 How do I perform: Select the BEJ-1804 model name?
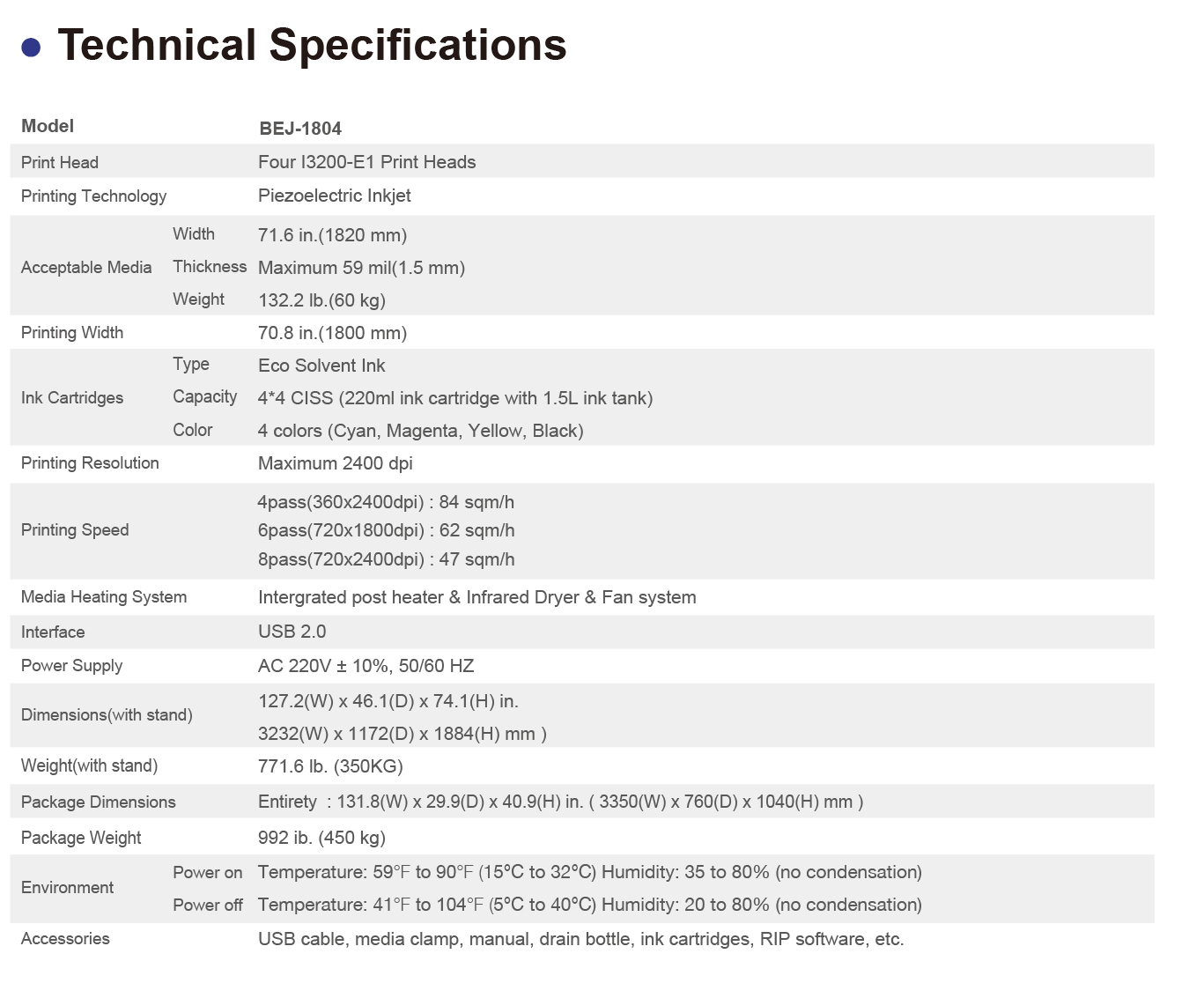[x=300, y=129]
